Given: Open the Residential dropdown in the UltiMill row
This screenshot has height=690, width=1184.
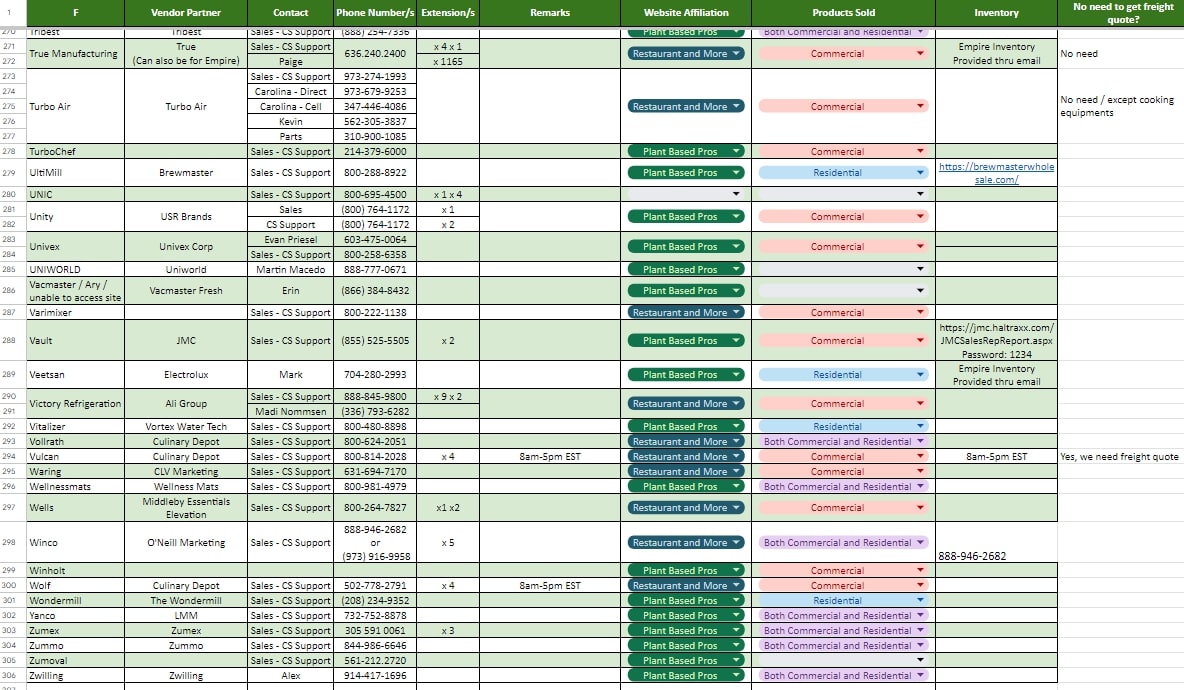Looking at the screenshot, I should 843,173.
